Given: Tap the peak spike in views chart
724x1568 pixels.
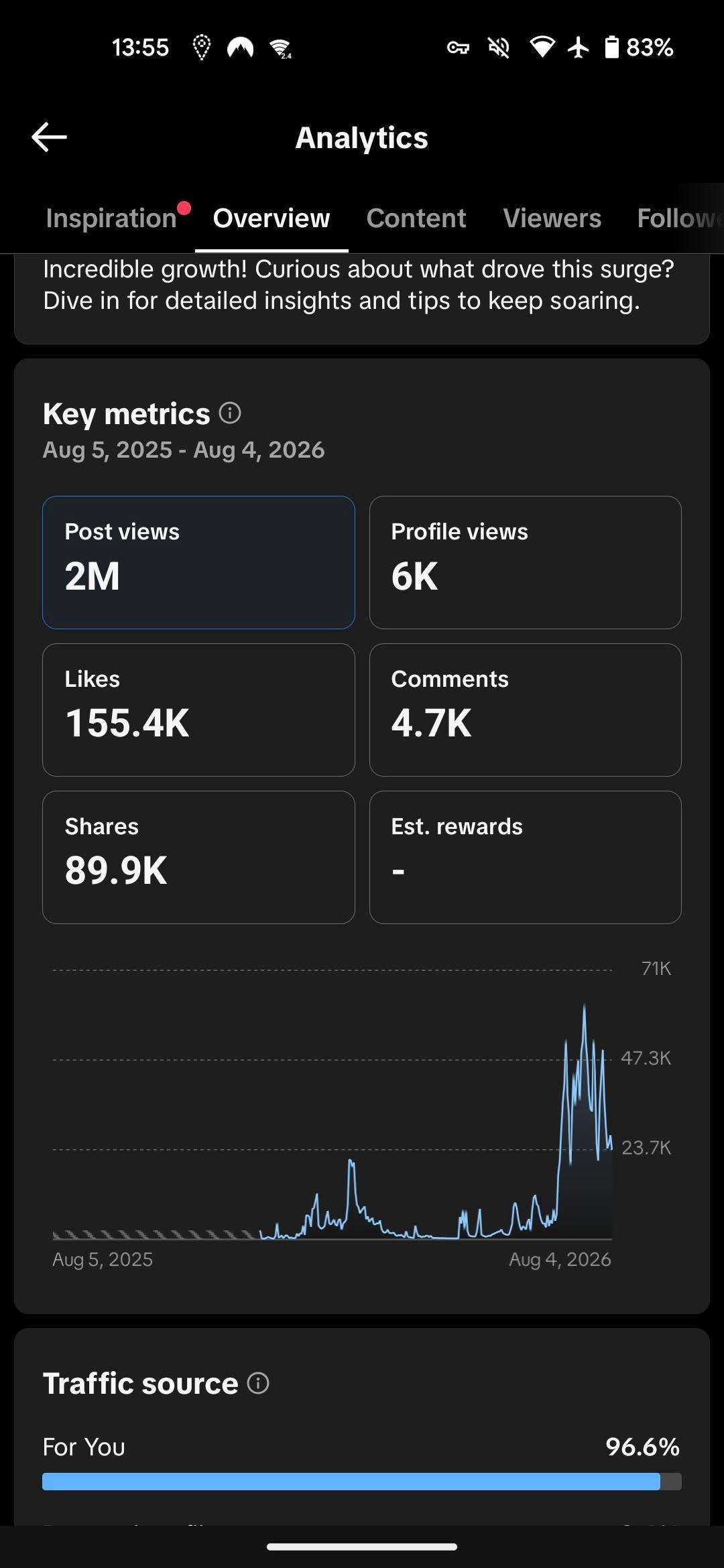Looking at the screenshot, I should pyautogui.click(x=585, y=1006).
